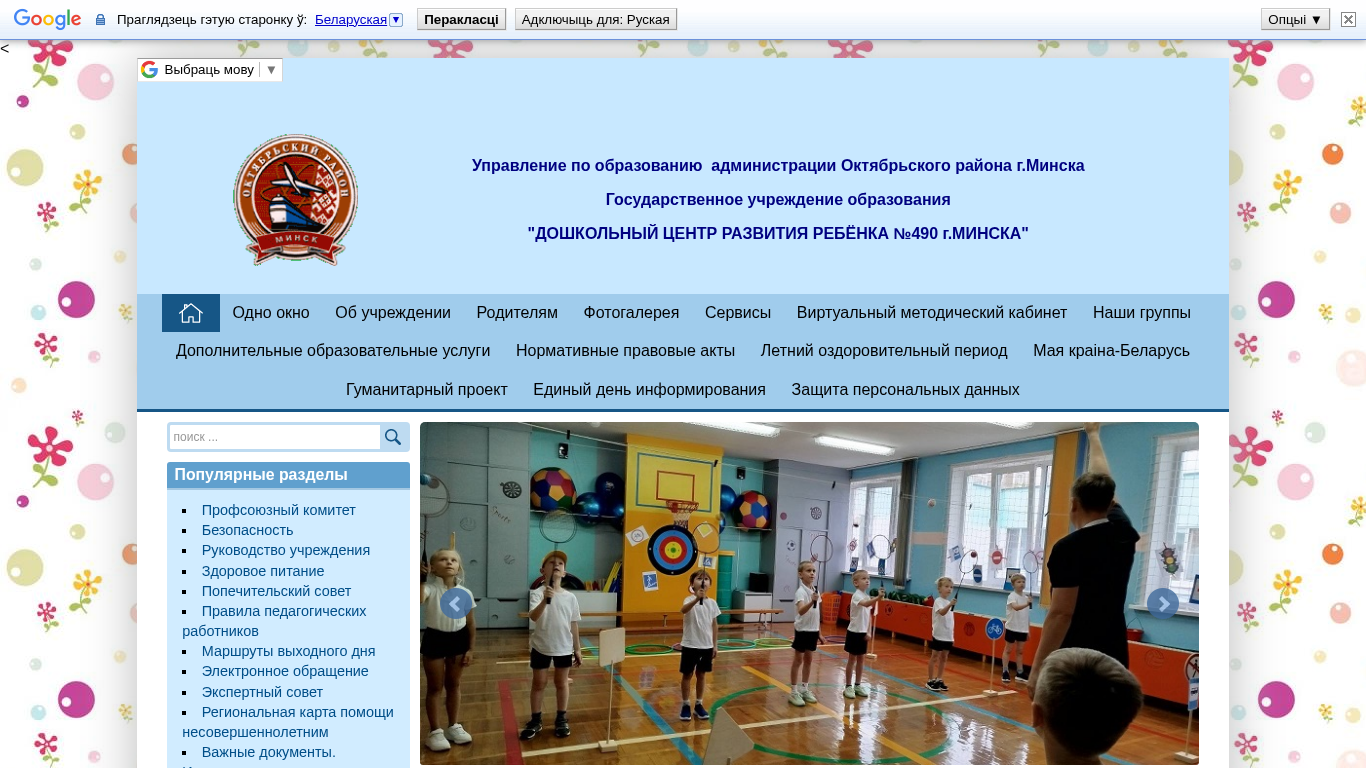
Task: Click the search magnifier button
Action: click(394, 437)
